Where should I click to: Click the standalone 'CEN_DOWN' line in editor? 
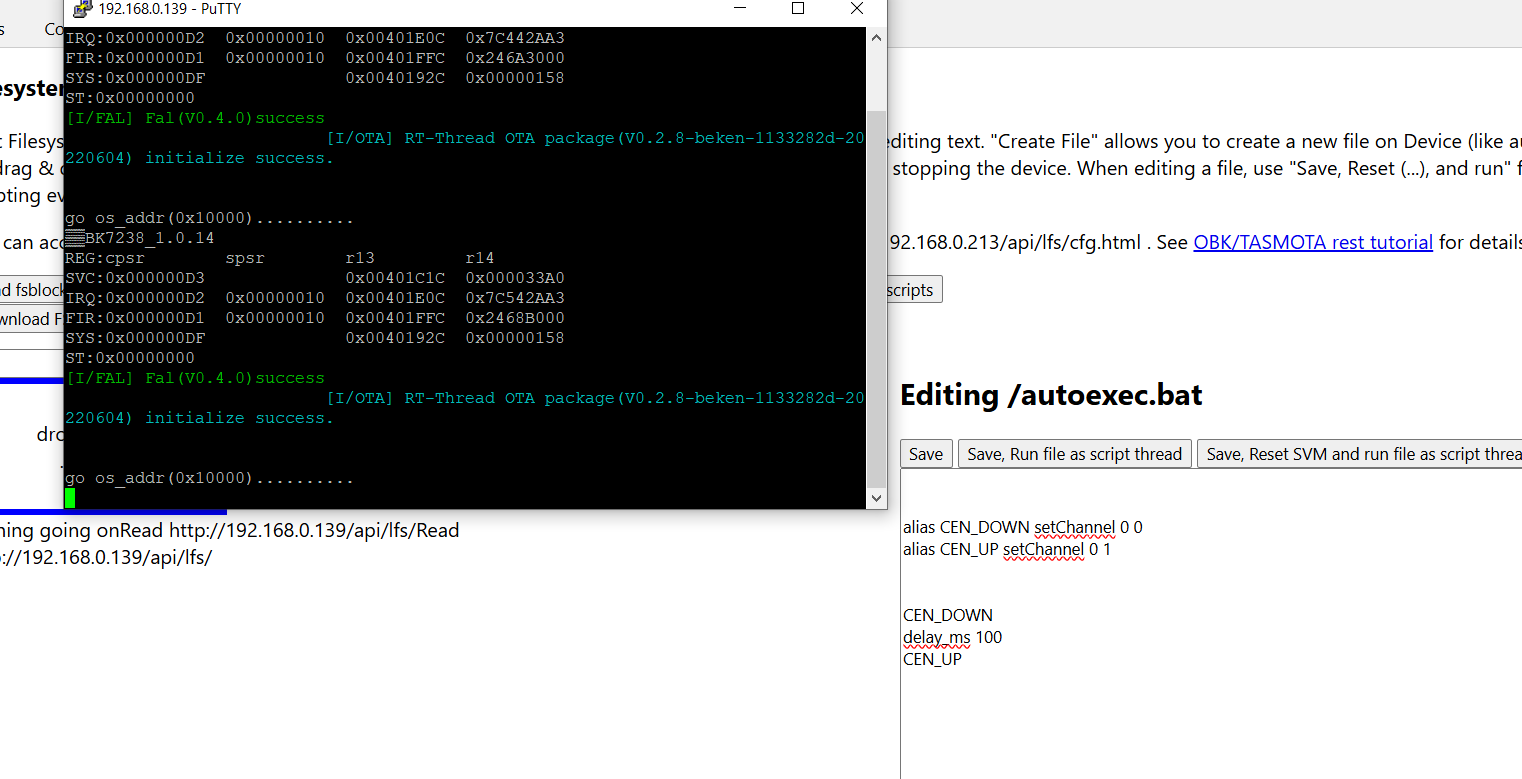coord(948,615)
